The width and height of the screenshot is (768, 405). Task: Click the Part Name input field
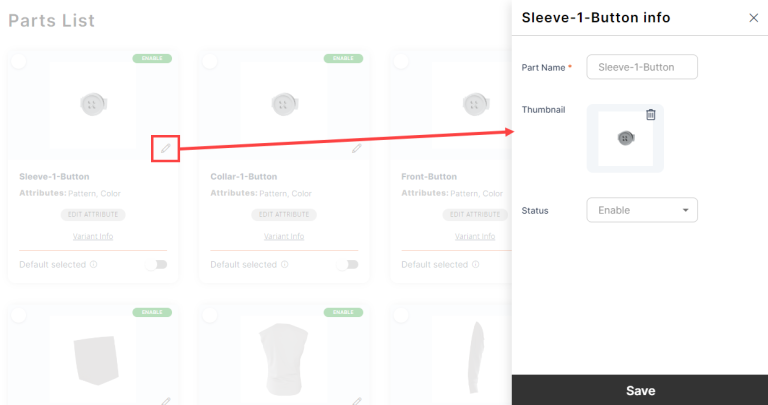tap(641, 67)
